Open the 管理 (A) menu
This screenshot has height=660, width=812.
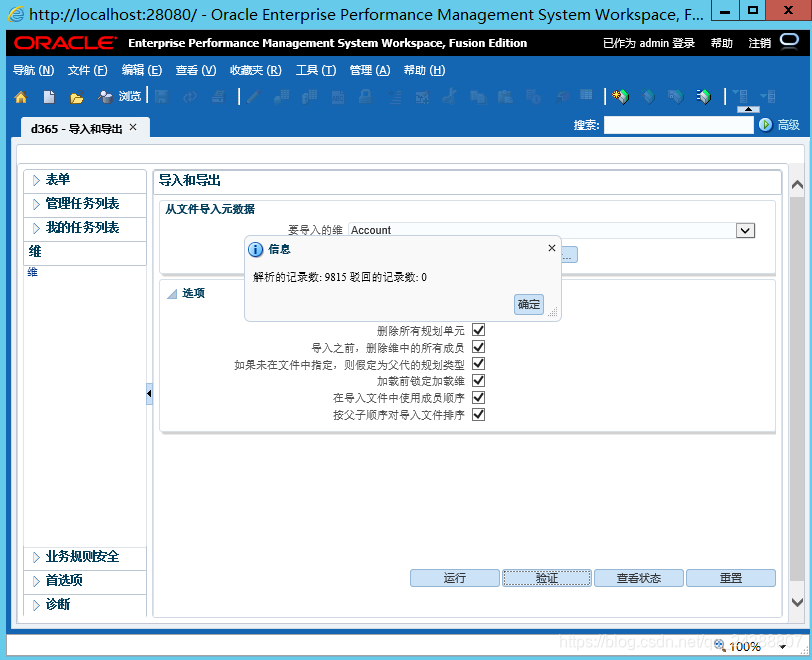370,70
